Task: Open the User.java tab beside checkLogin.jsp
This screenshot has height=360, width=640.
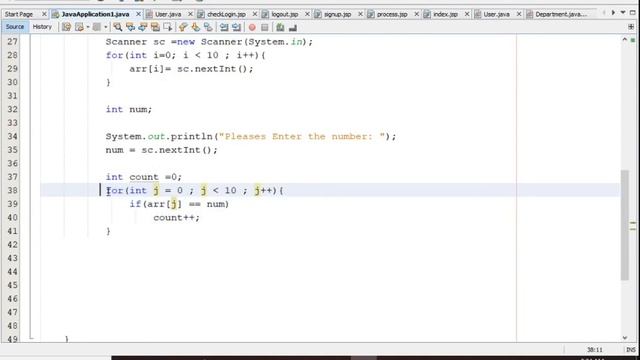Action: (168, 14)
